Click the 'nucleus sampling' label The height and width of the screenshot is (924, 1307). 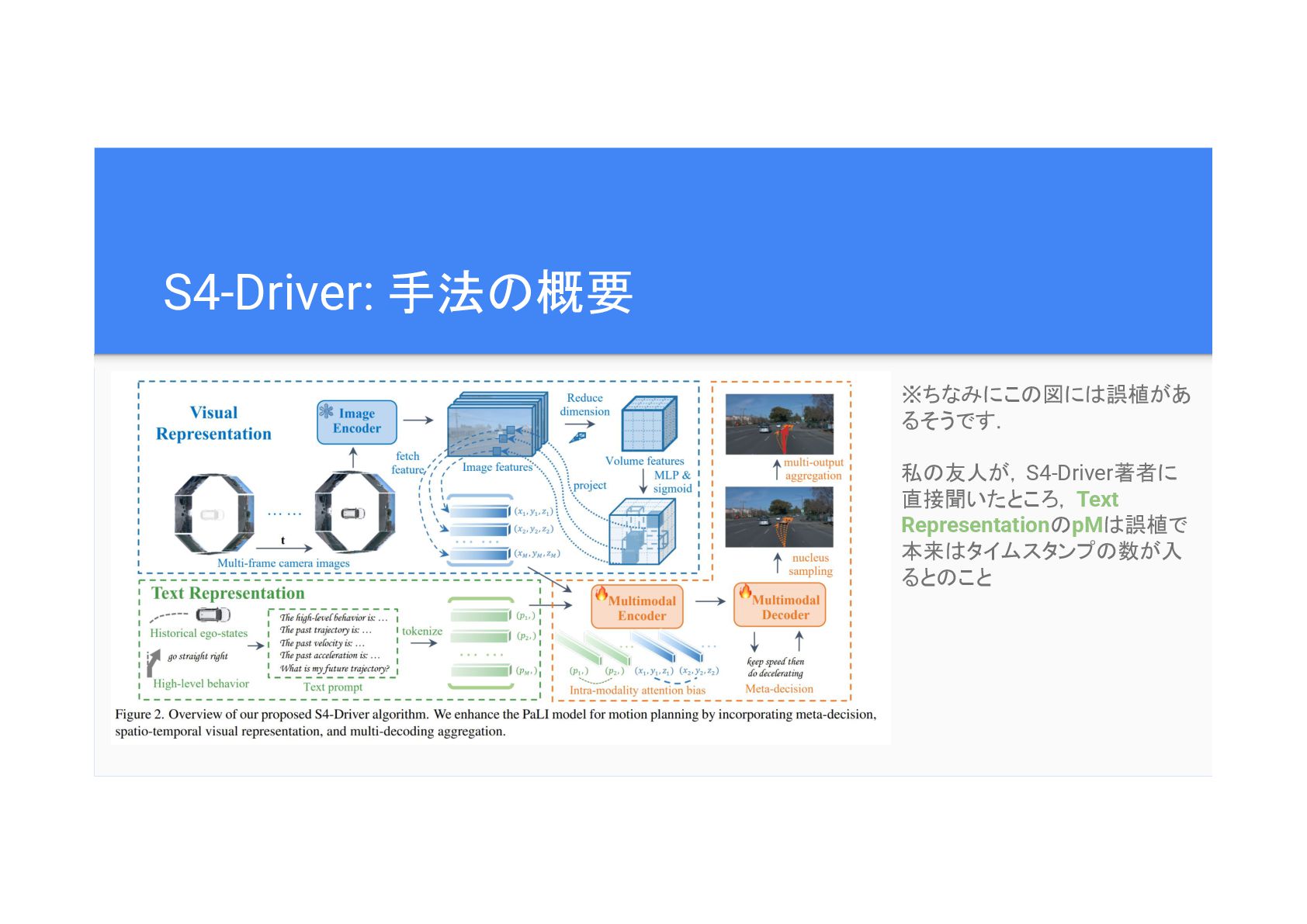[x=810, y=564]
